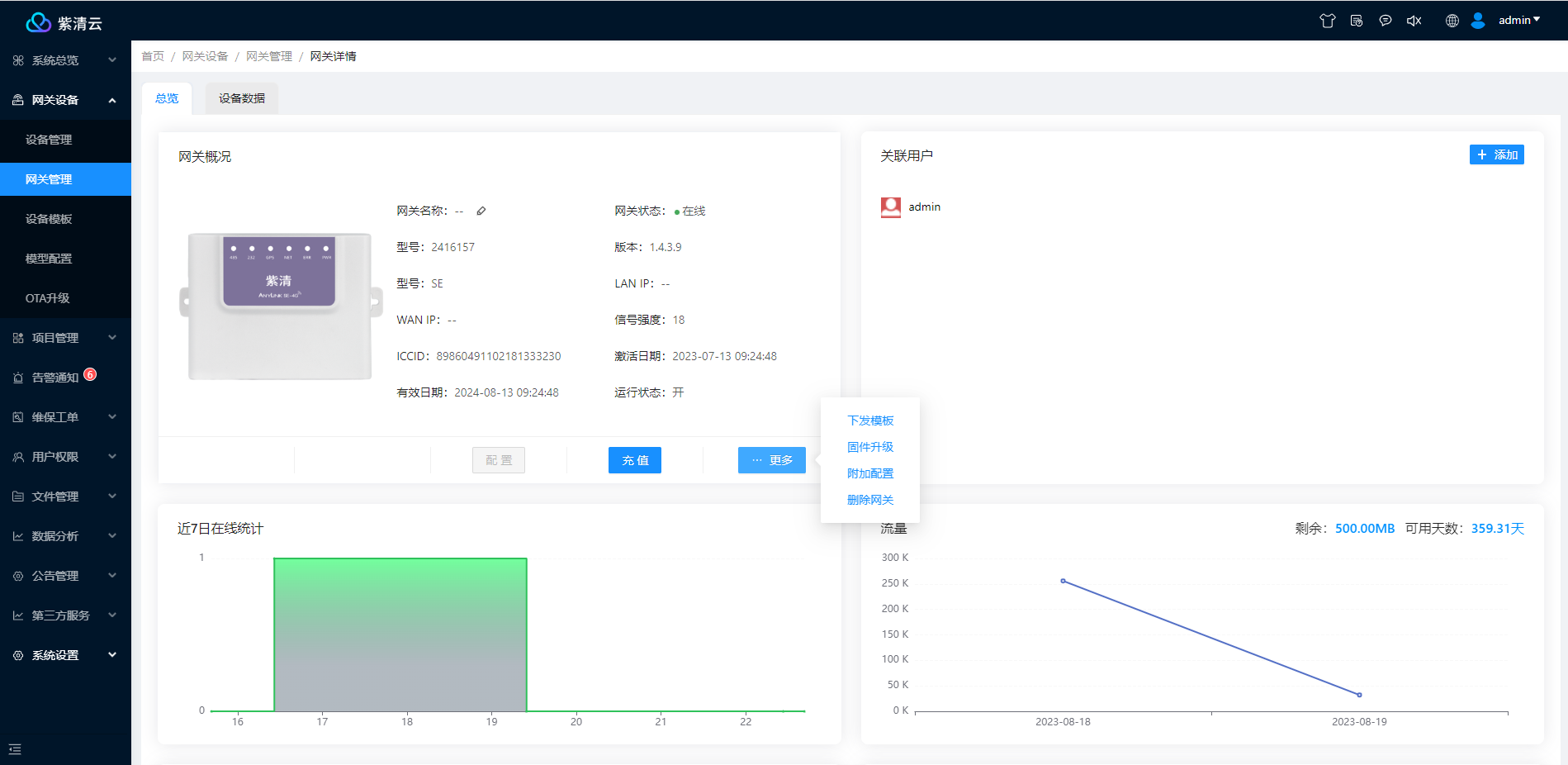Click the admin user avatar icon

[1478, 21]
